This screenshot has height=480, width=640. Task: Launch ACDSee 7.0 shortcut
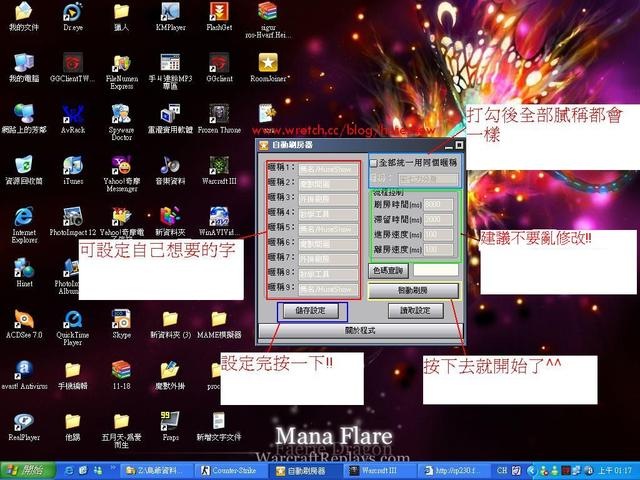(24, 324)
